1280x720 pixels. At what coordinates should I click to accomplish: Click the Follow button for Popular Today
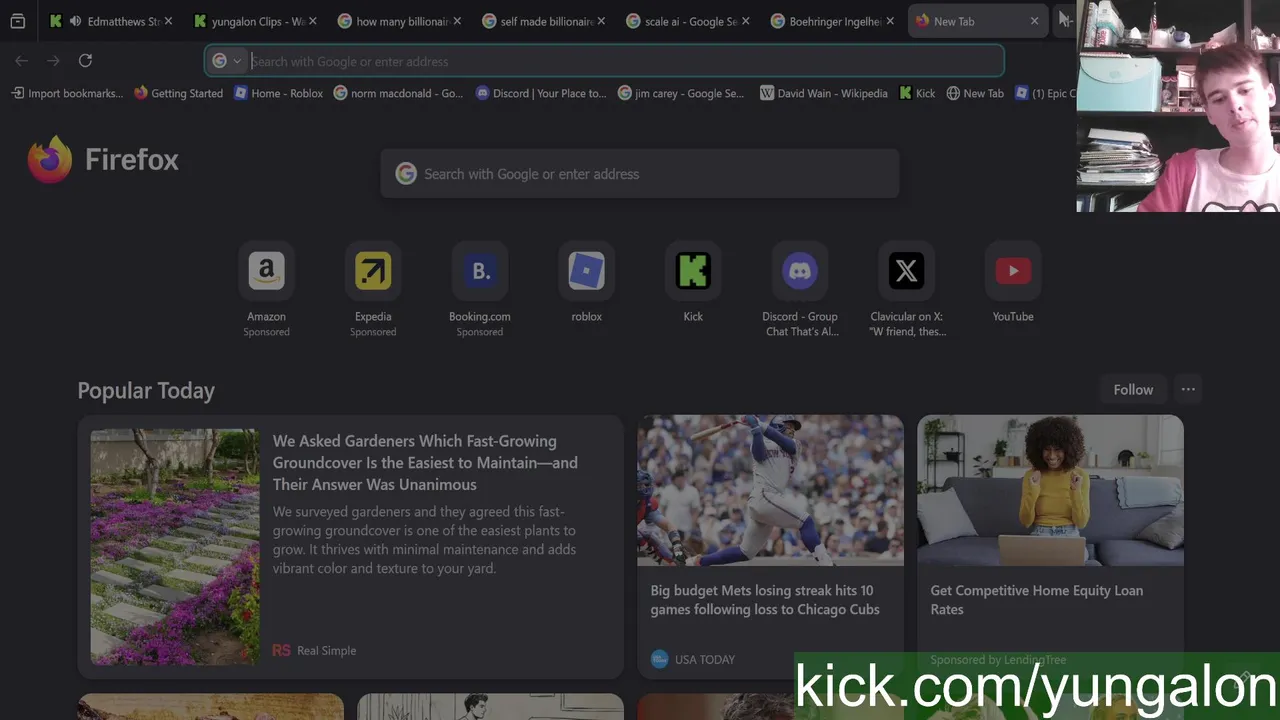(1133, 390)
